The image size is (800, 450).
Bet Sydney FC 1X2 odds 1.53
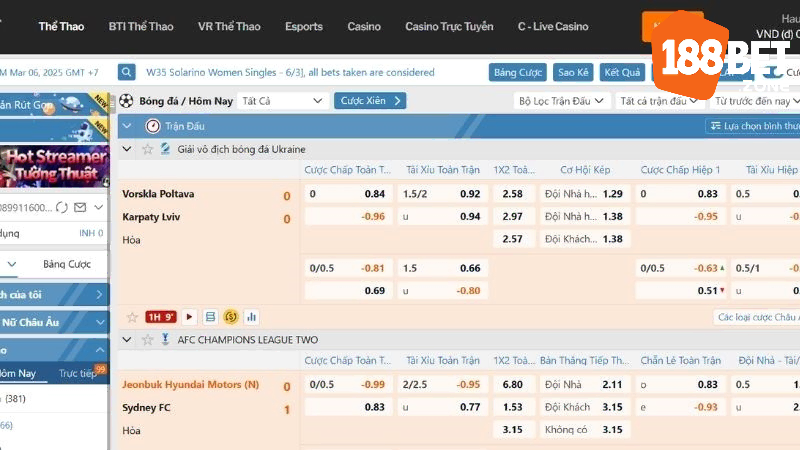point(513,407)
